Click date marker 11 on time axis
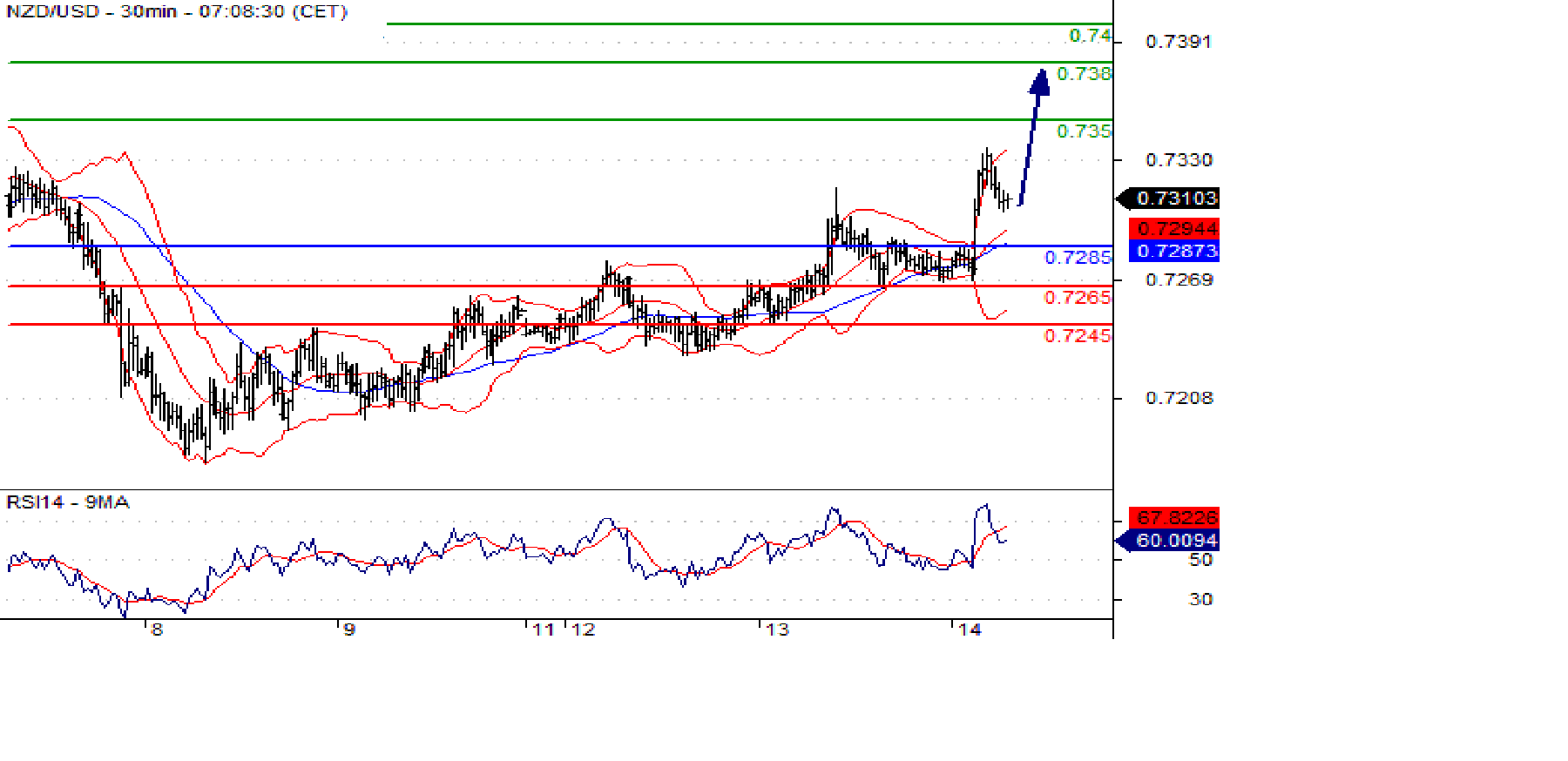The height and width of the screenshot is (761, 1568). [544, 630]
